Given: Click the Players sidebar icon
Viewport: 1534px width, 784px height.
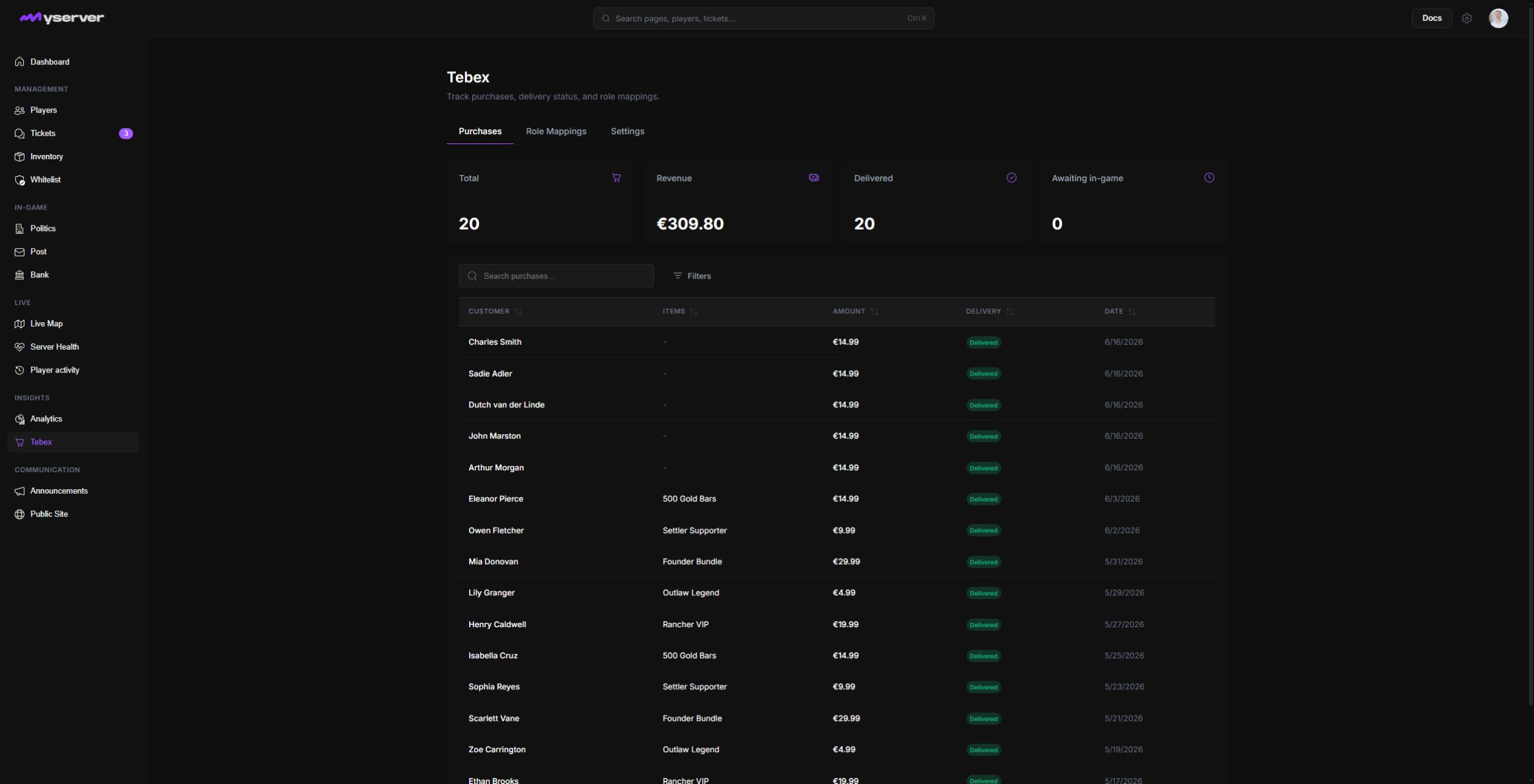Looking at the screenshot, I should (20, 110).
